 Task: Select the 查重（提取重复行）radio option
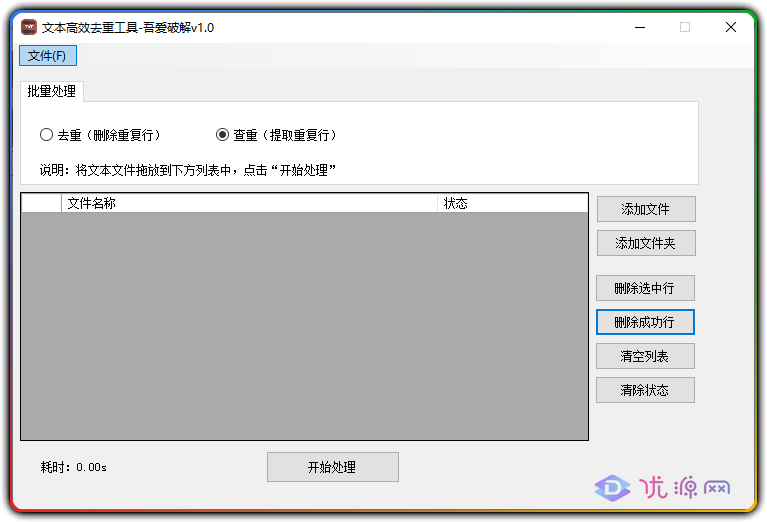point(222,135)
